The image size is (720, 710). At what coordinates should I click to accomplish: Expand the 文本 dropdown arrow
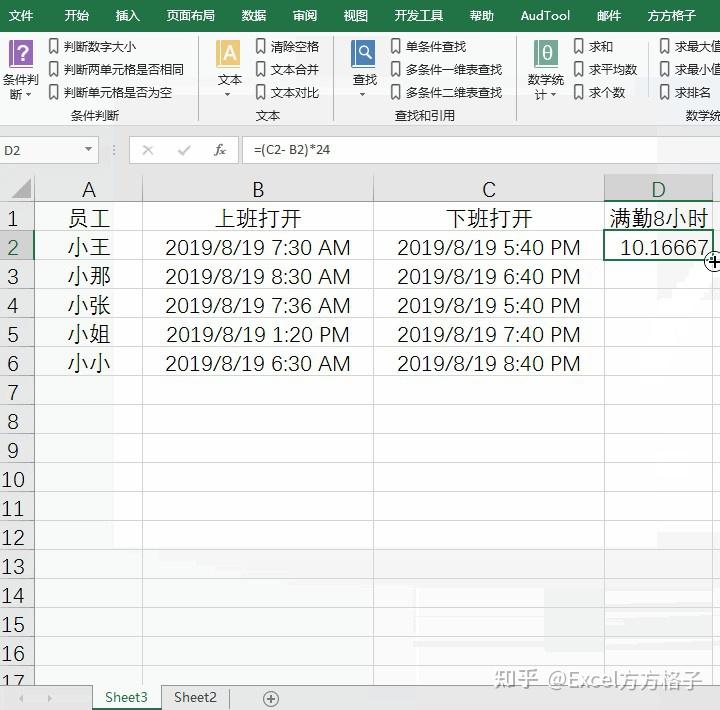coord(227,95)
